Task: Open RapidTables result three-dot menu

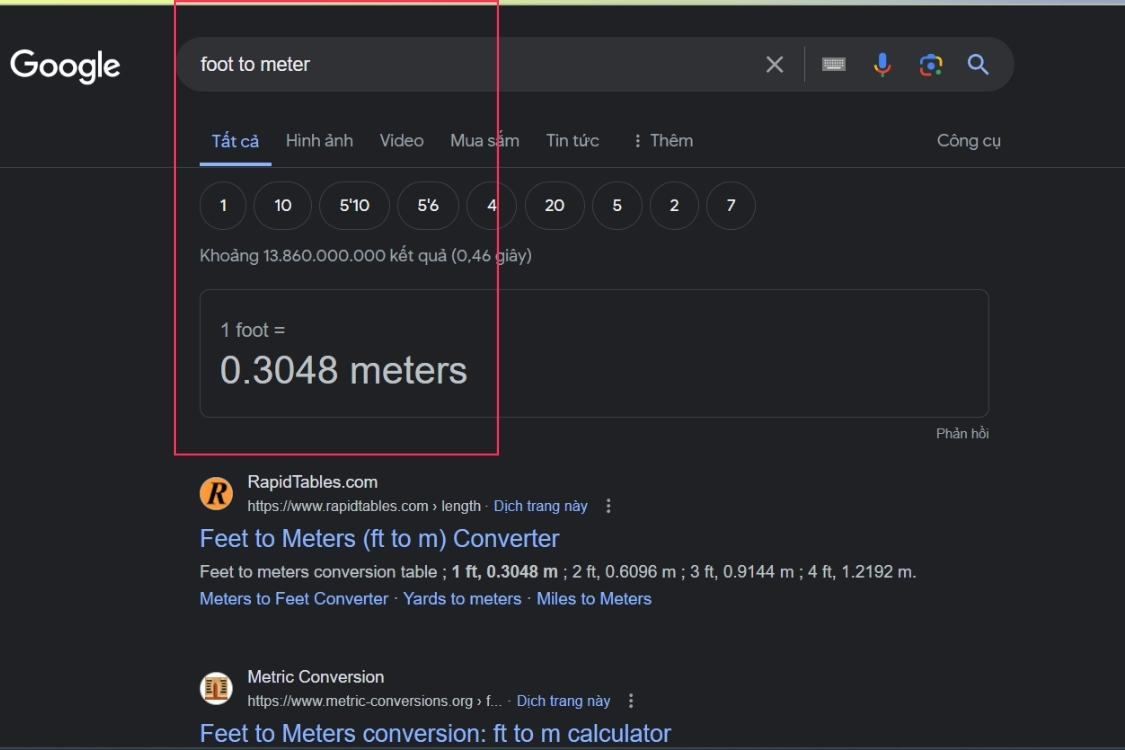Action: [608, 506]
